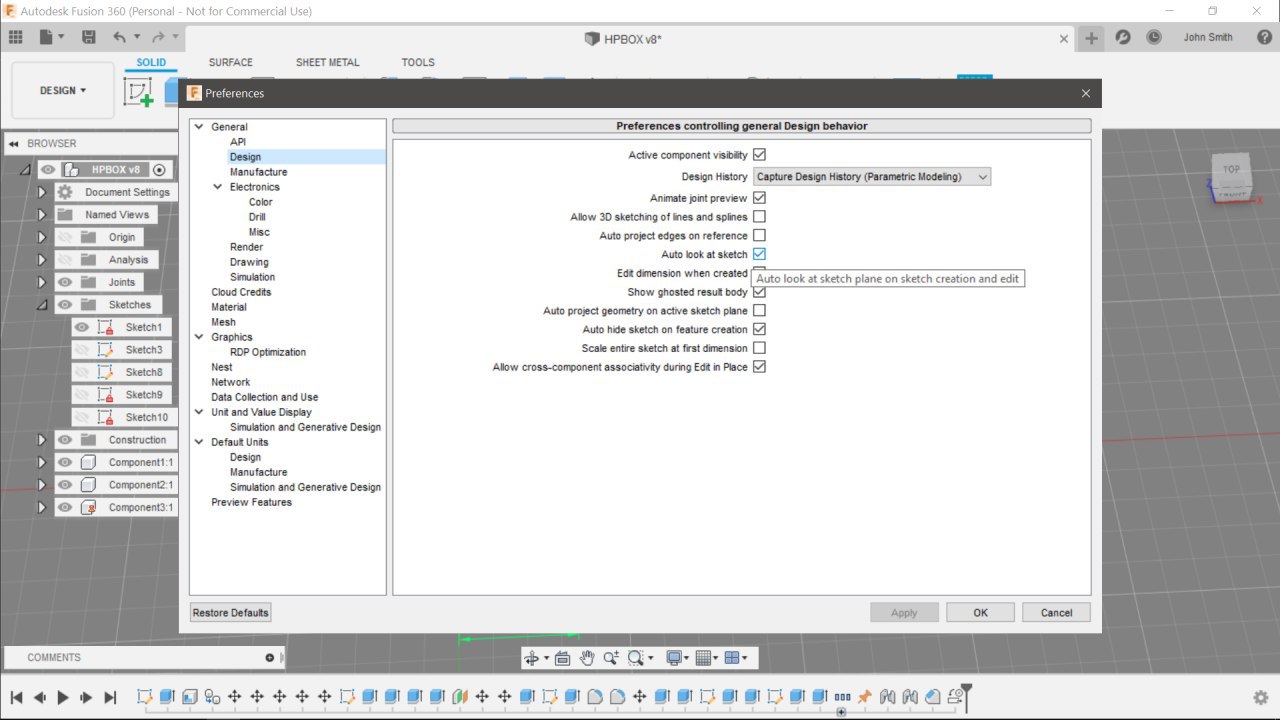Image resolution: width=1280 pixels, height=720 pixels.
Task: Toggle Active component visibility checkbox
Action: coord(759,155)
